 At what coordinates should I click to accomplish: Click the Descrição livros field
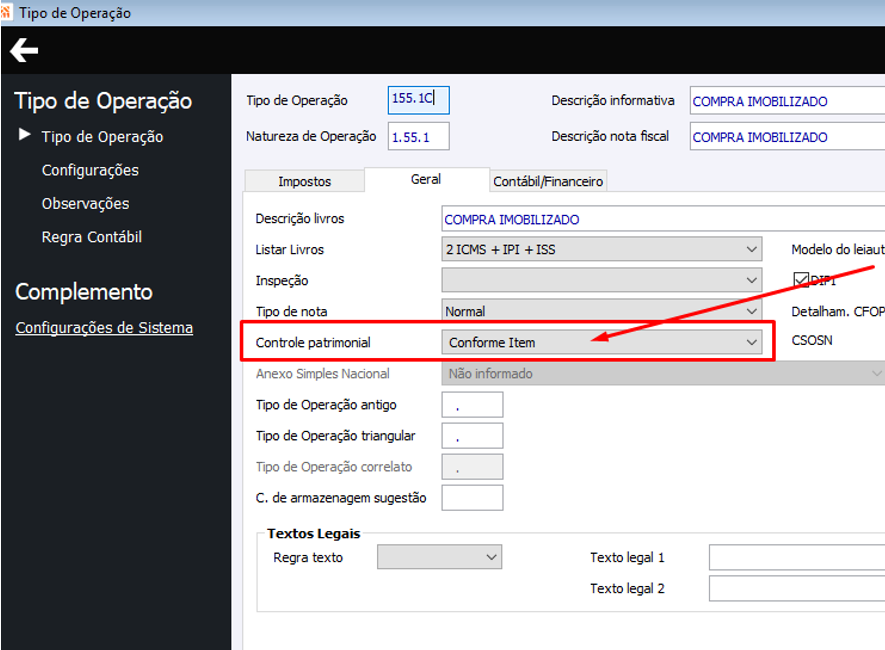coord(663,219)
